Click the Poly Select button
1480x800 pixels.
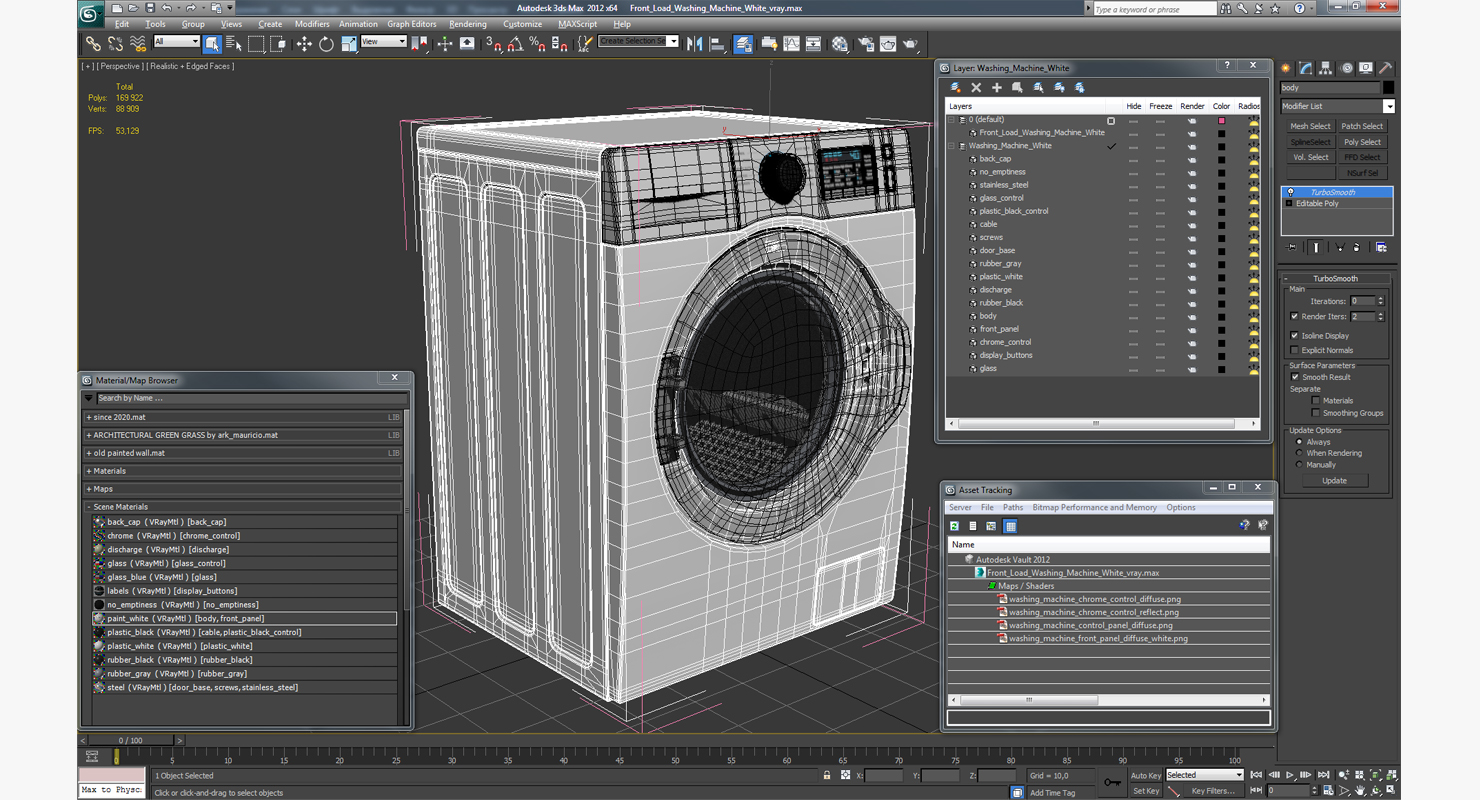[1362, 142]
